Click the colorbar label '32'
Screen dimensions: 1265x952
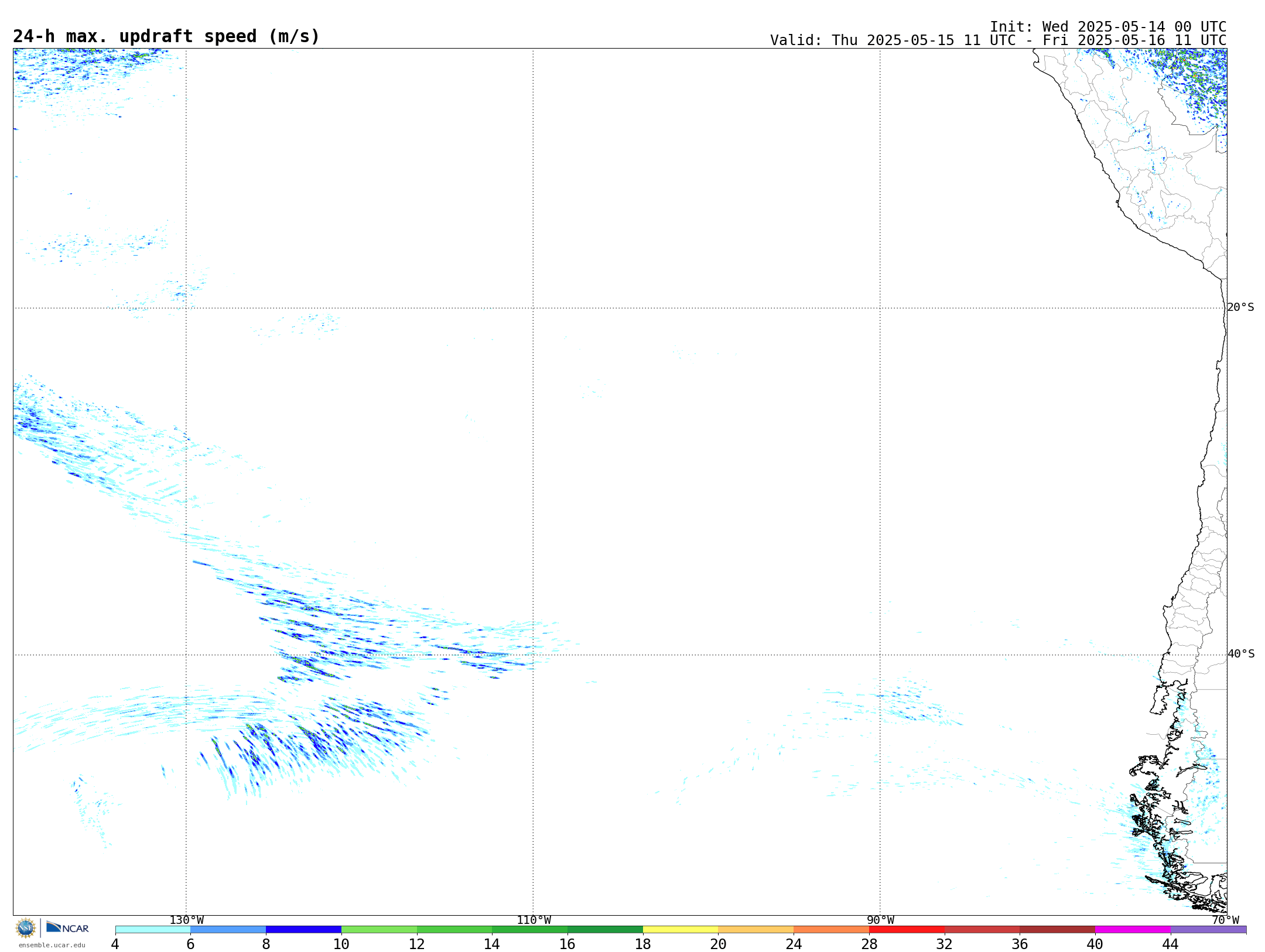click(945, 944)
